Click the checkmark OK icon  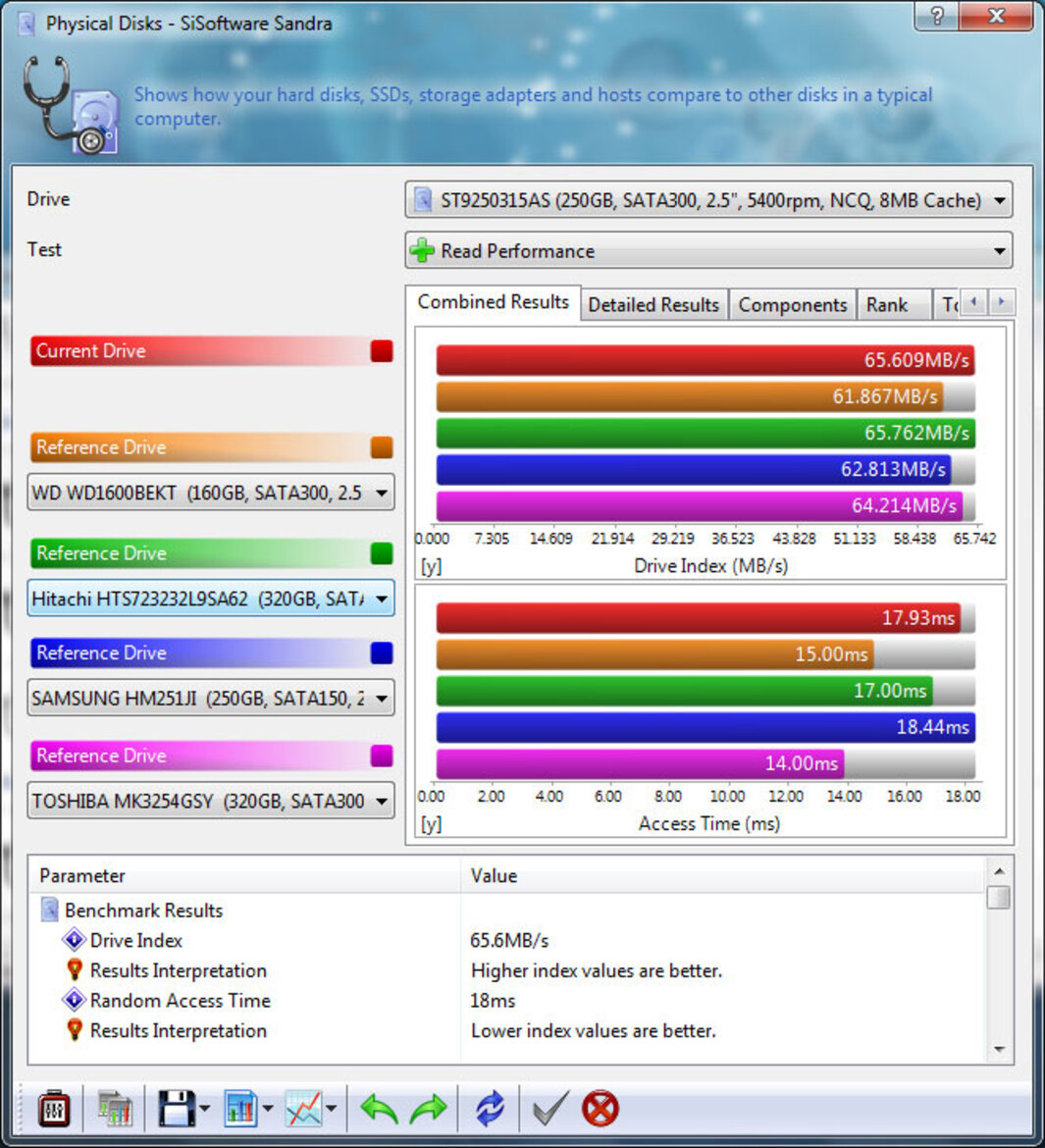550,1109
